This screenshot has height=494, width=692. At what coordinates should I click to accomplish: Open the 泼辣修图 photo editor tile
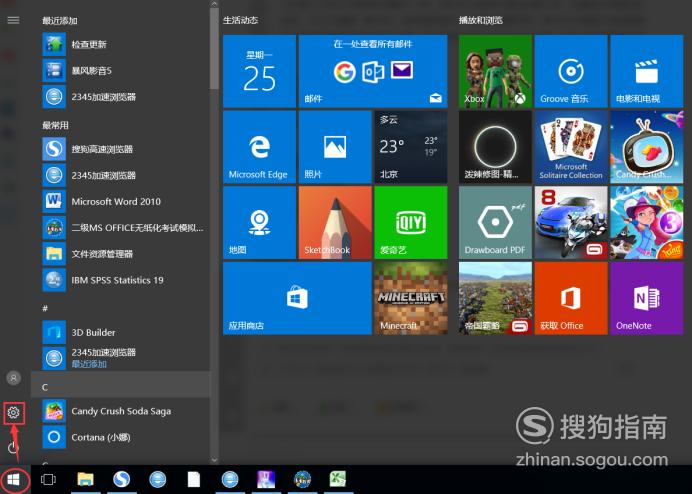(495, 147)
